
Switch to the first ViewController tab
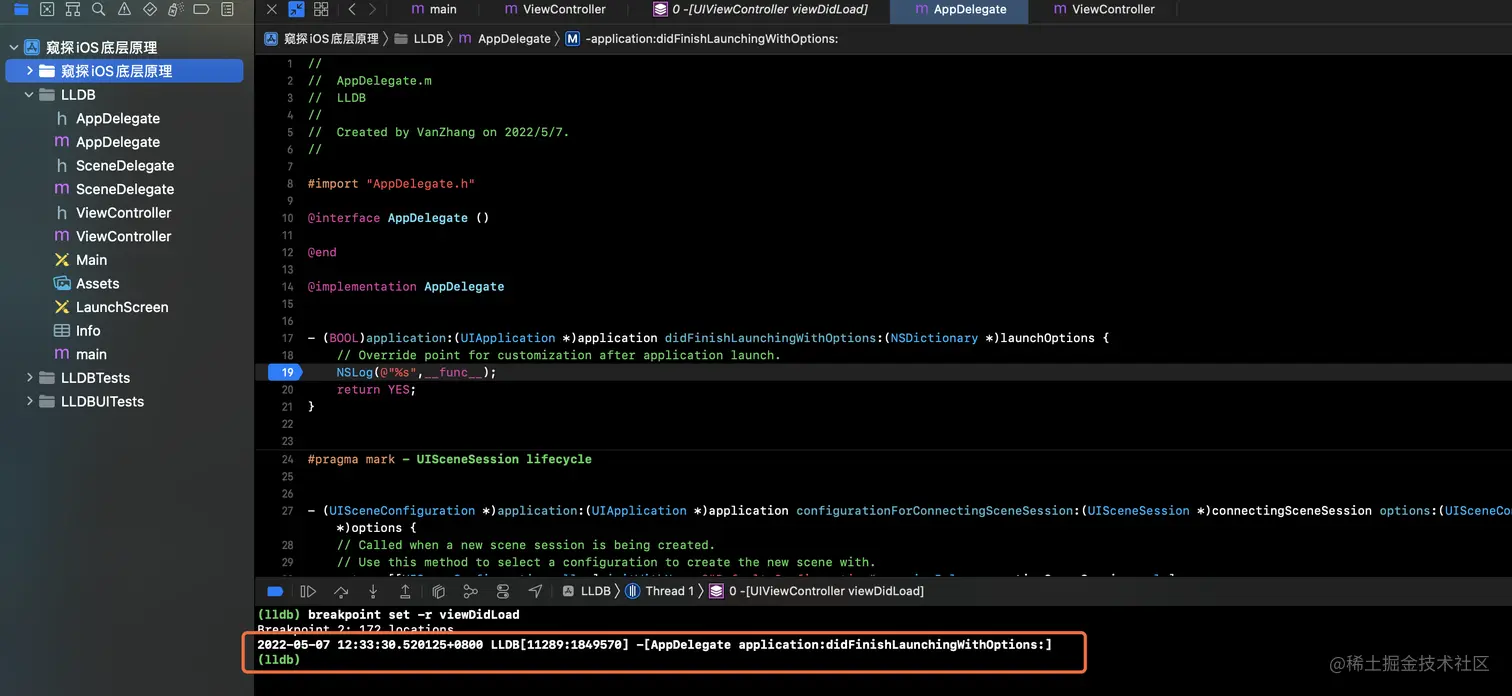555,9
